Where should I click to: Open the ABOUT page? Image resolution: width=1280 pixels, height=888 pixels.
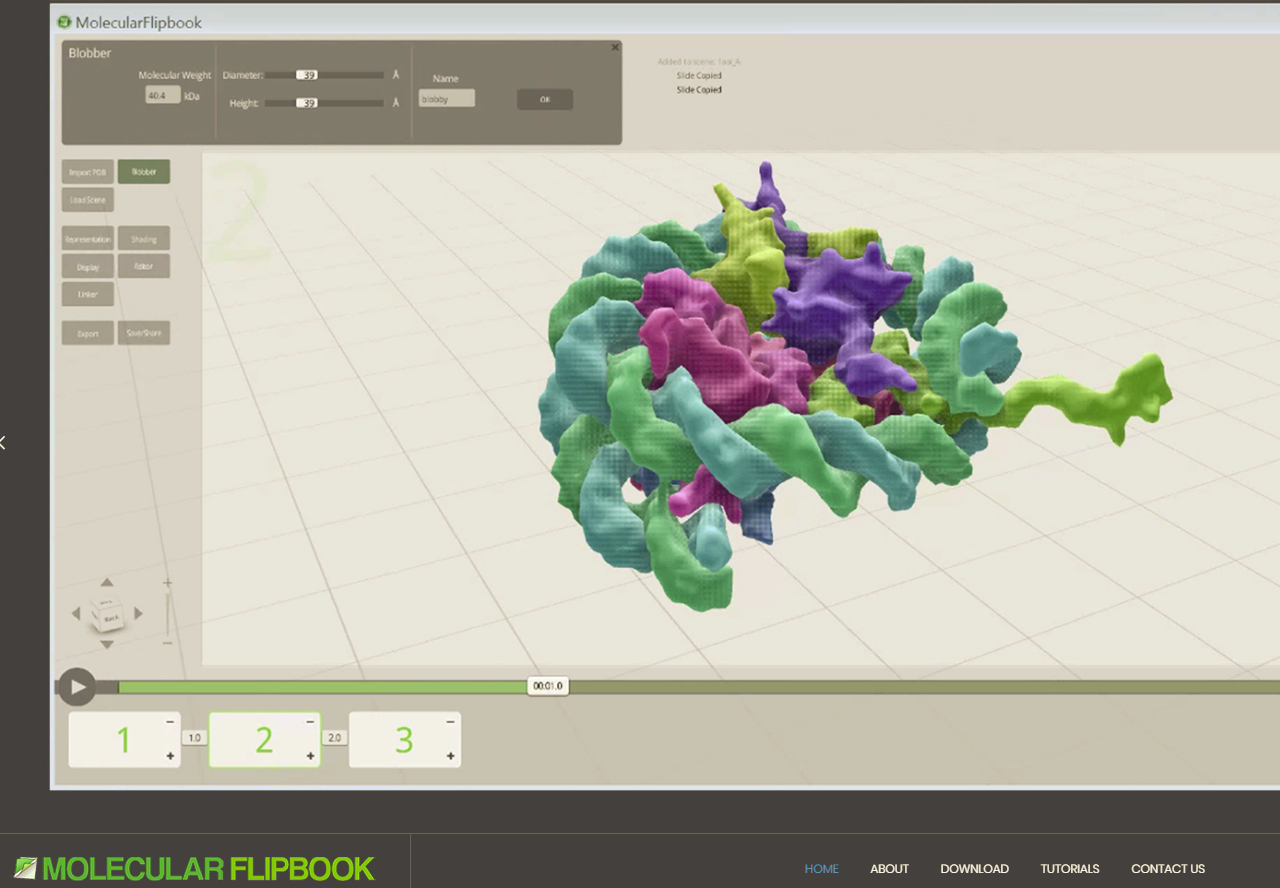889,869
